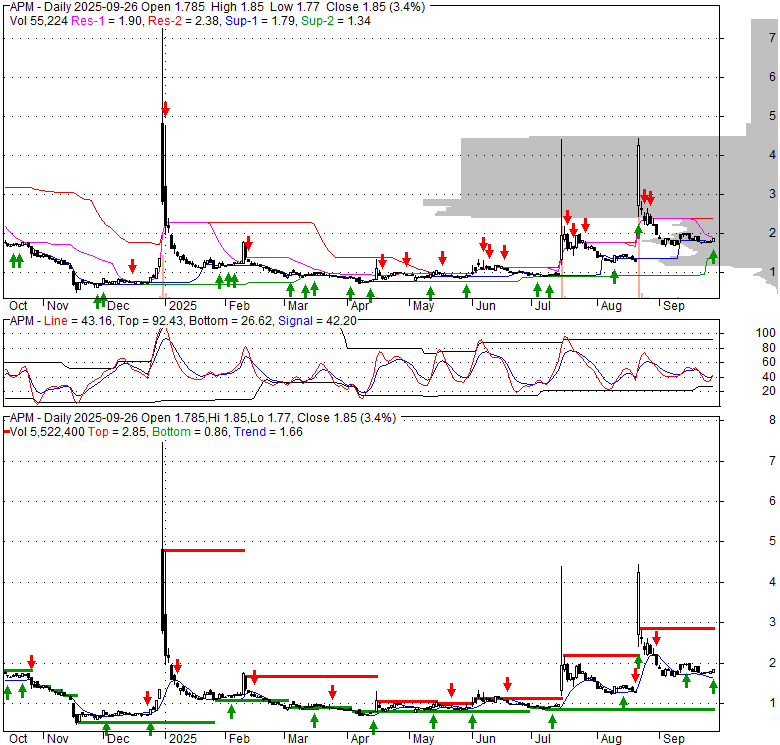Click the bottom chart title APM - Daily 2025-09-26

click(74, 418)
